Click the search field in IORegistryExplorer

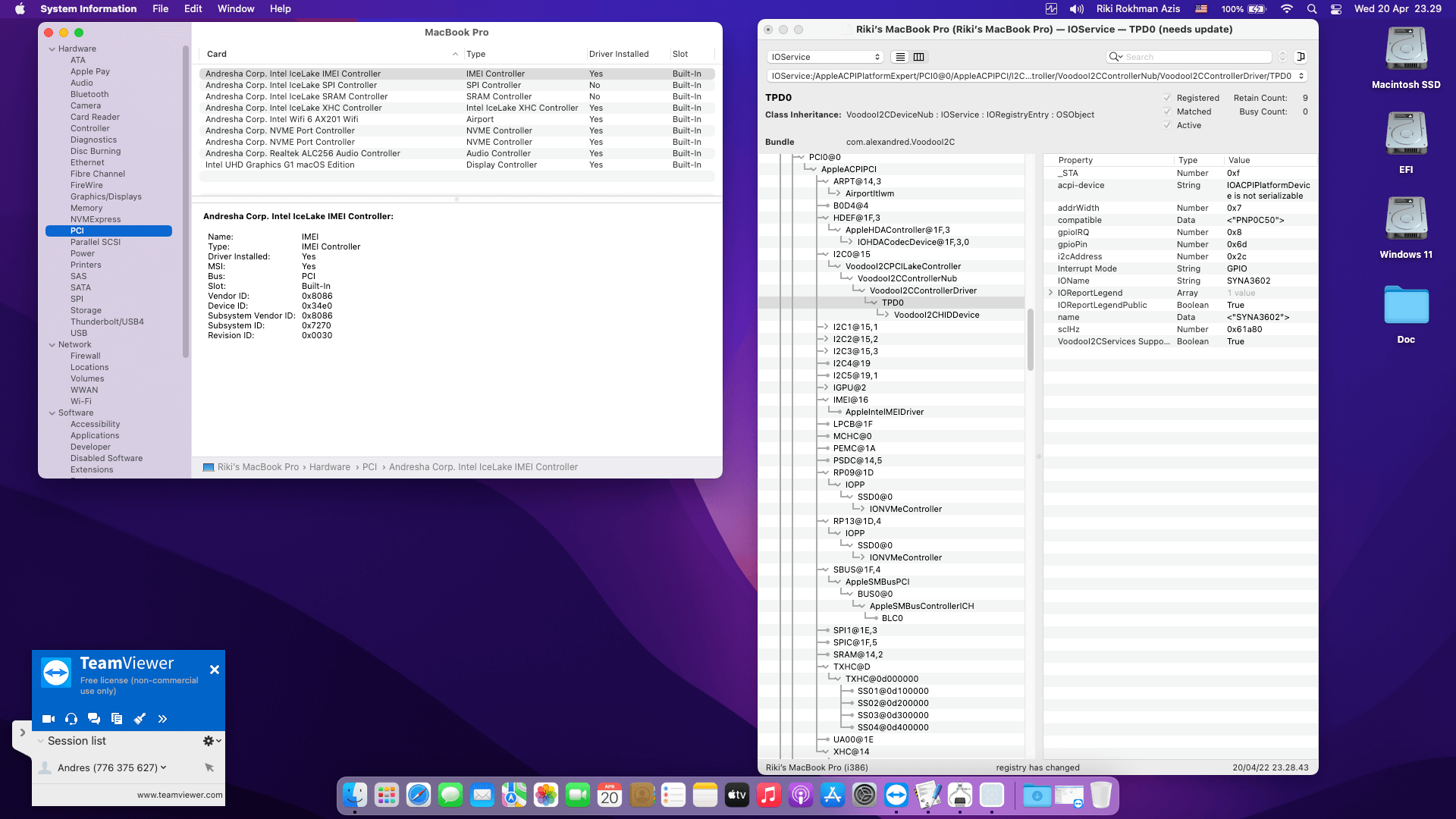tap(1189, 57)
